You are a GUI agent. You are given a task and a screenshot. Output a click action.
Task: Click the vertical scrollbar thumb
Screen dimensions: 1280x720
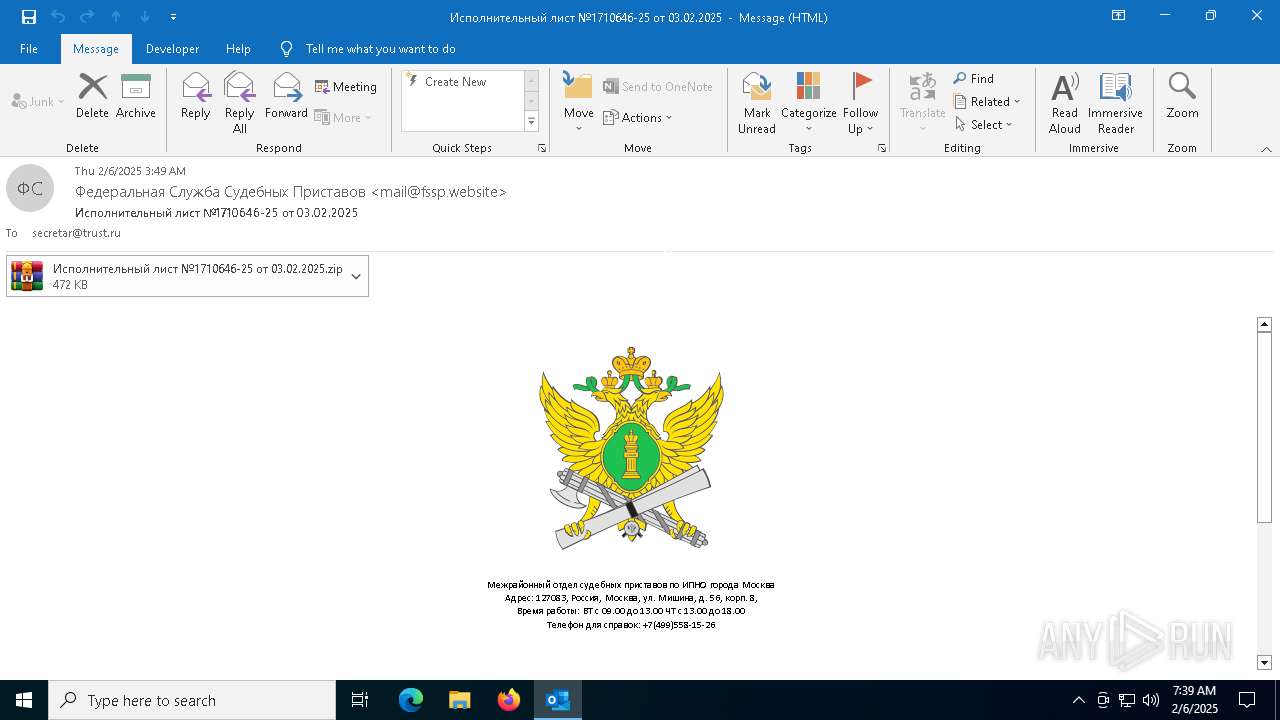1264,427
